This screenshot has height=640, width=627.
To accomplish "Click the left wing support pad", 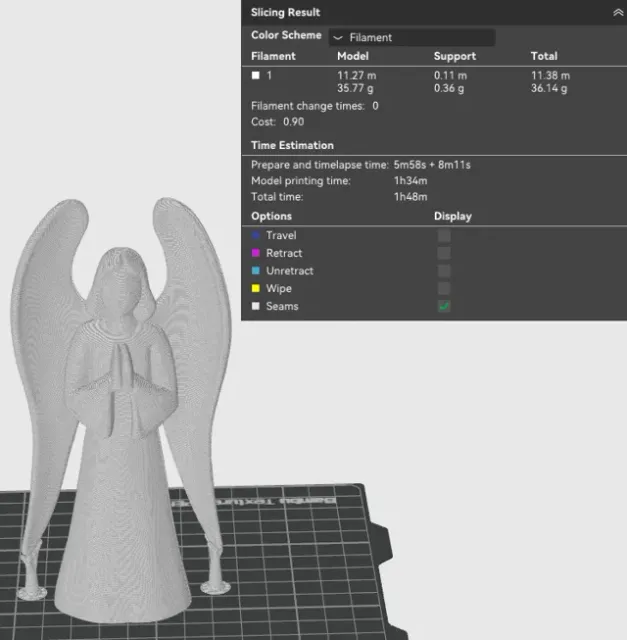I will coord(32,593).
